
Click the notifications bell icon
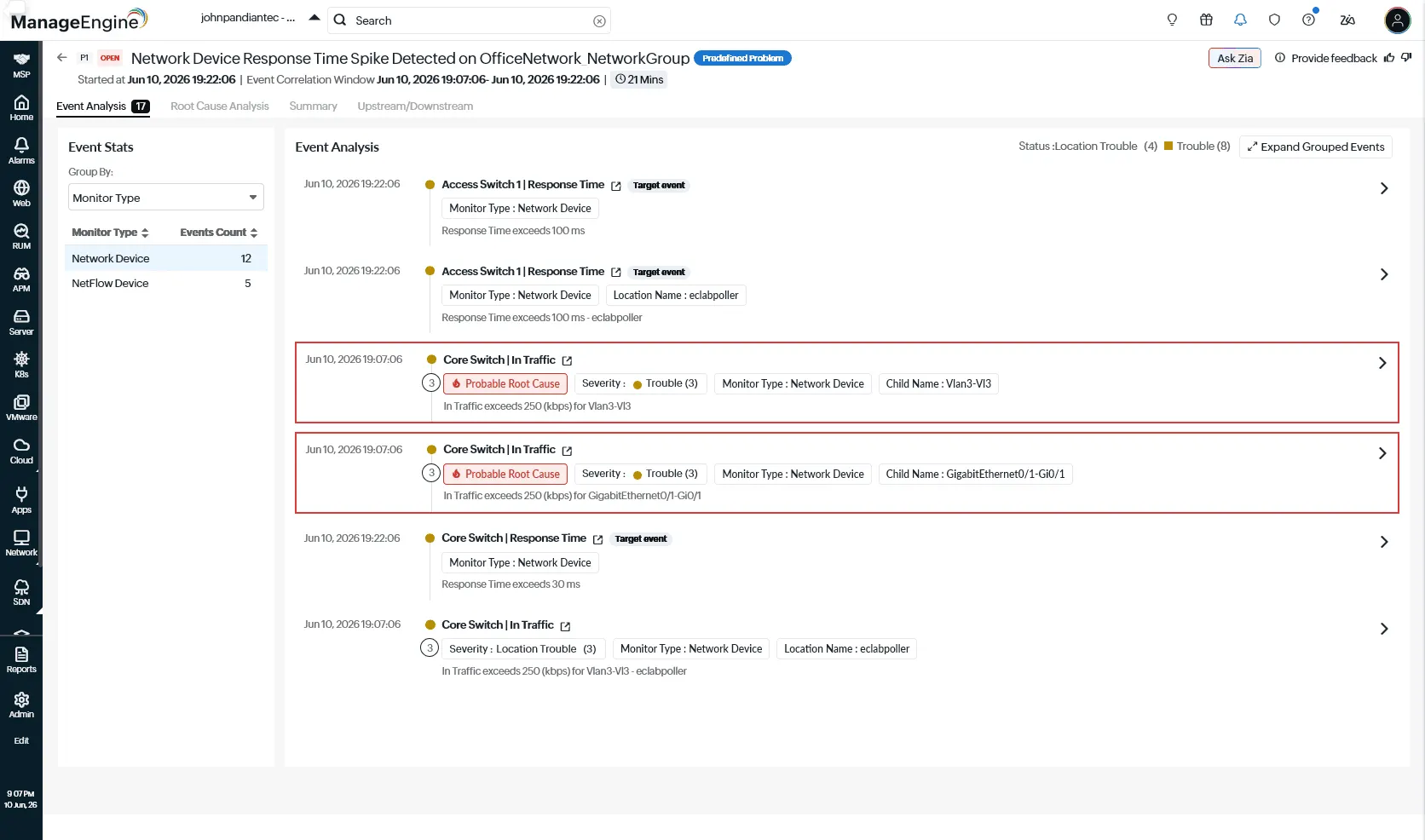[1240, 20]
